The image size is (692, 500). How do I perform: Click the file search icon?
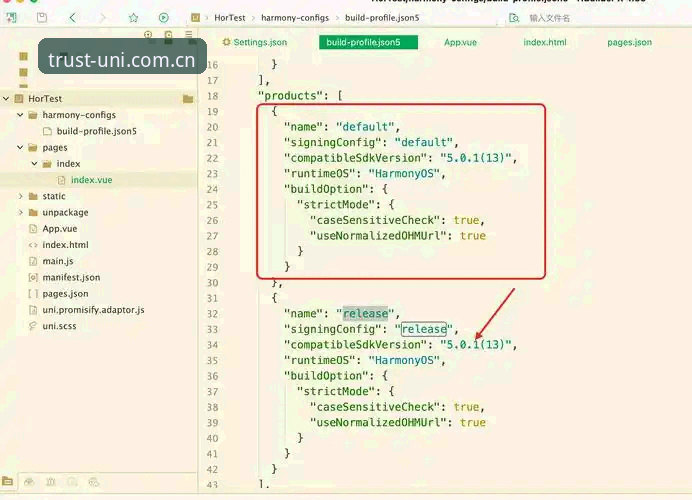click(514, 18)
